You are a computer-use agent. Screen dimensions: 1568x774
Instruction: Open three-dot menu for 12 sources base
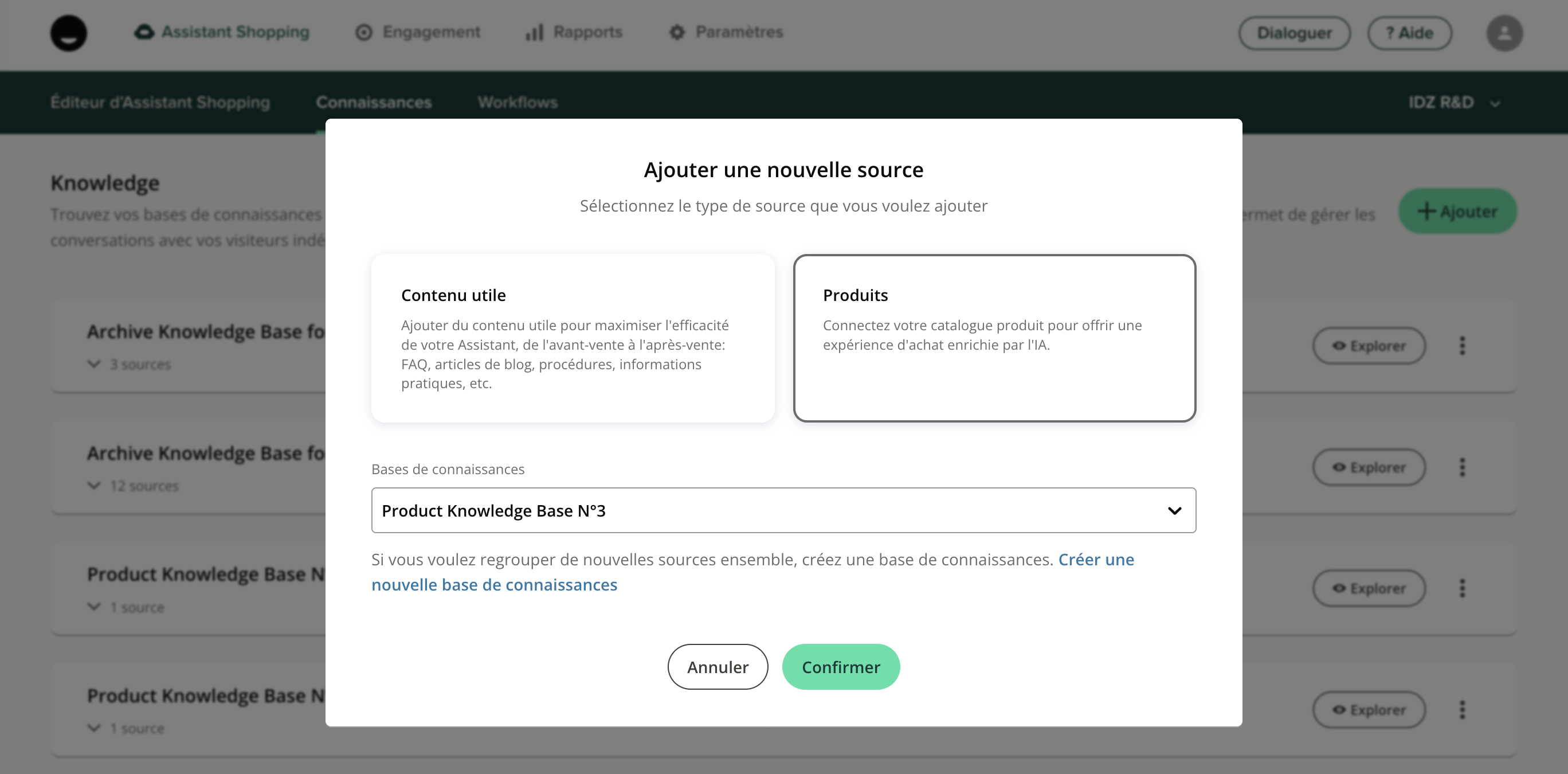tap(1462, 467)
